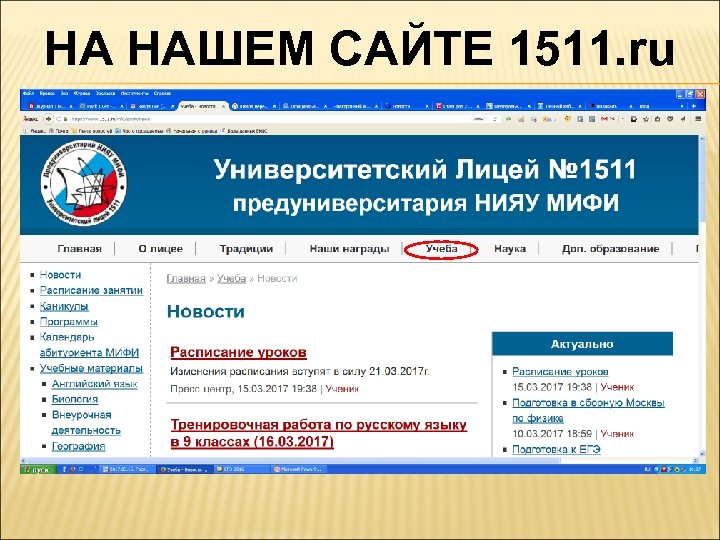The image size is (720, 540).
Task: Open Подготовка в сборную Москвы по физике
Action: pos(588,411)
